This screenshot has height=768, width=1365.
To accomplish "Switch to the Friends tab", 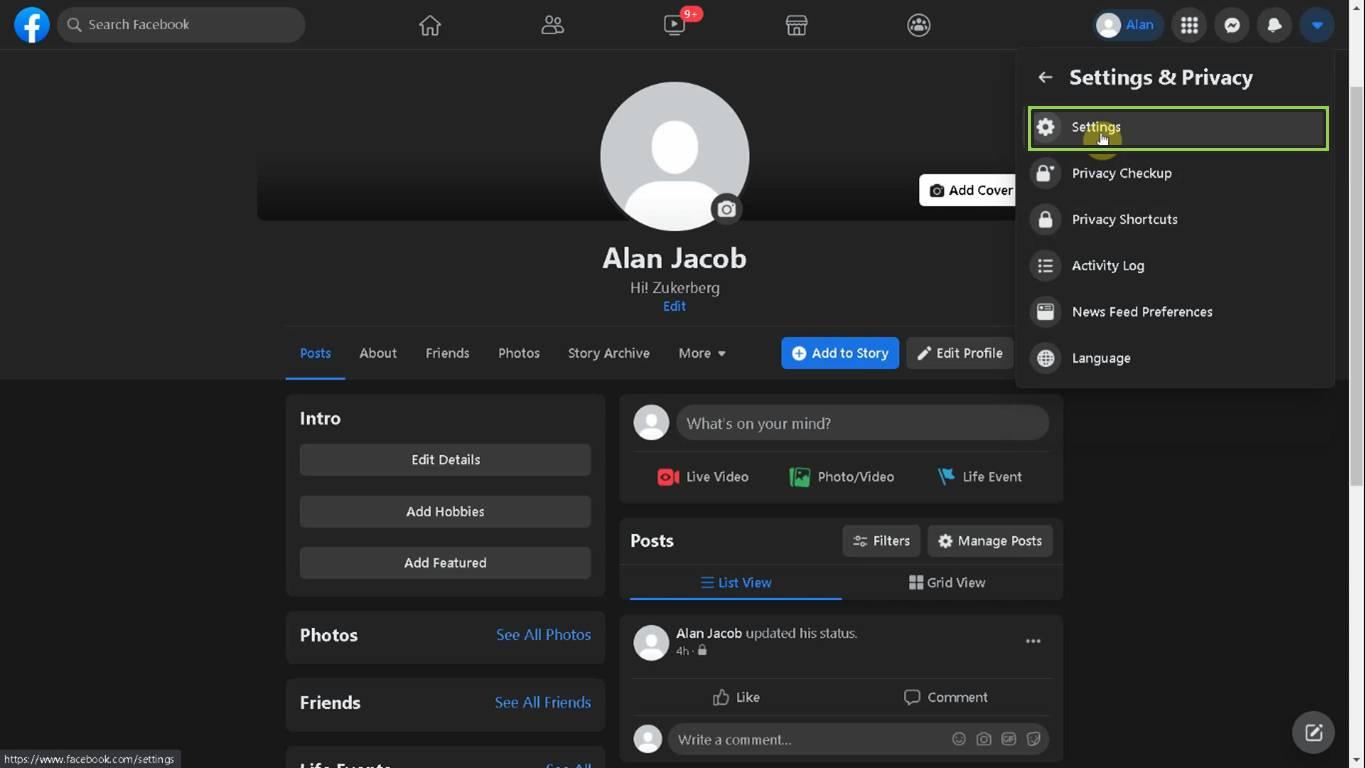I will pos(447,353).
